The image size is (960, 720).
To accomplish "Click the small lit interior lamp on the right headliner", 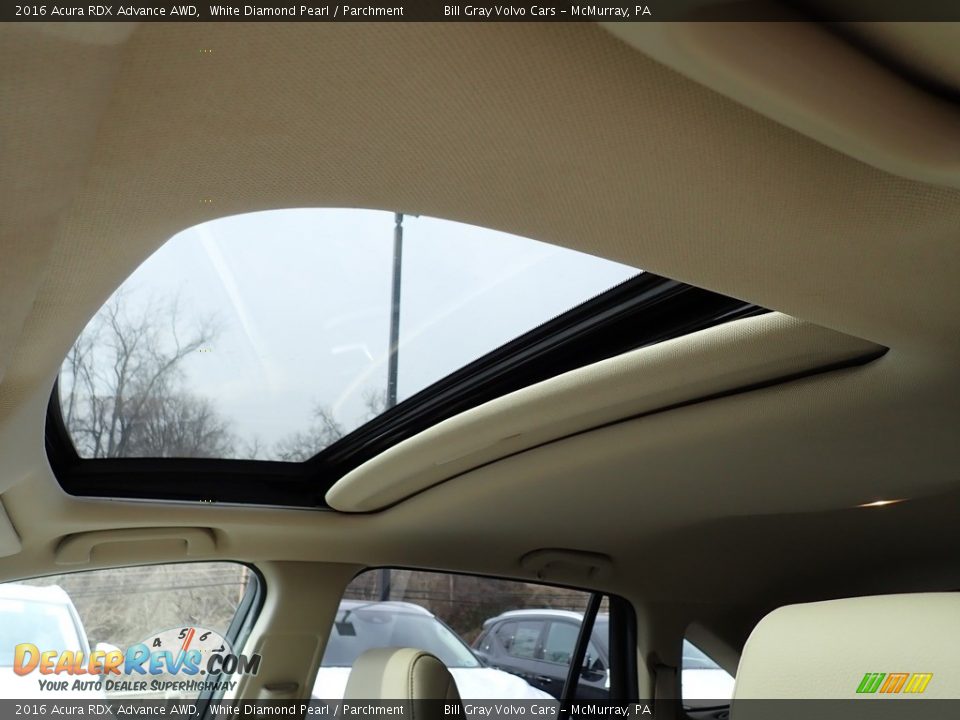I will 879,503.
